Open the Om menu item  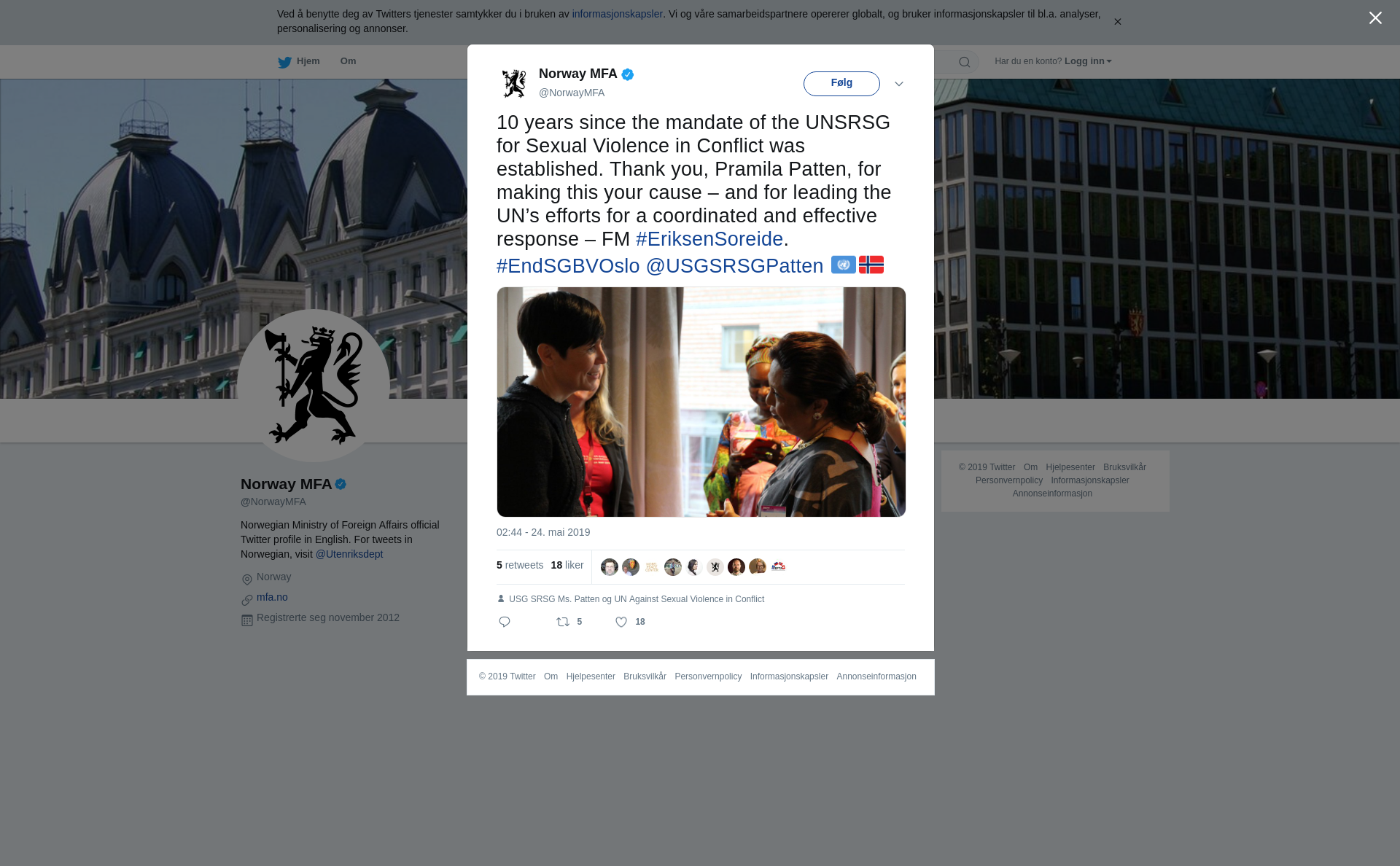point(348,61)
